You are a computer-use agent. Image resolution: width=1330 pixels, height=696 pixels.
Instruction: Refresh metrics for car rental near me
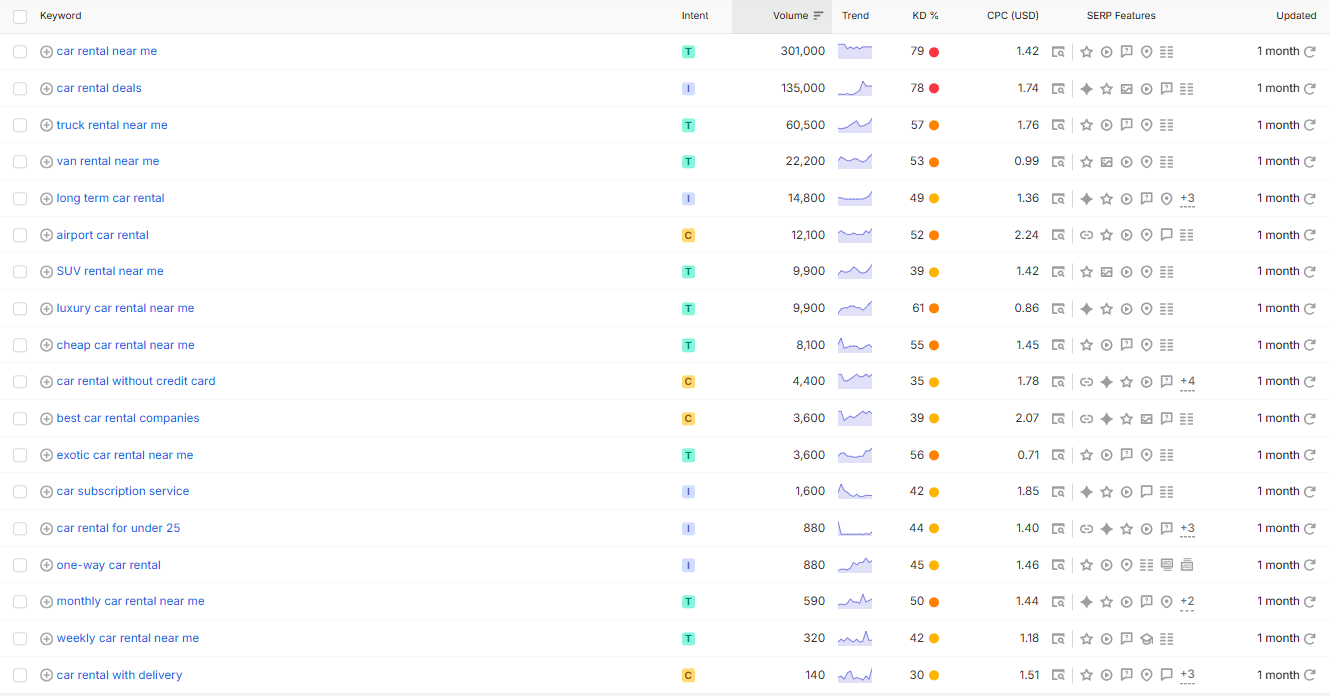(1309, 52)
